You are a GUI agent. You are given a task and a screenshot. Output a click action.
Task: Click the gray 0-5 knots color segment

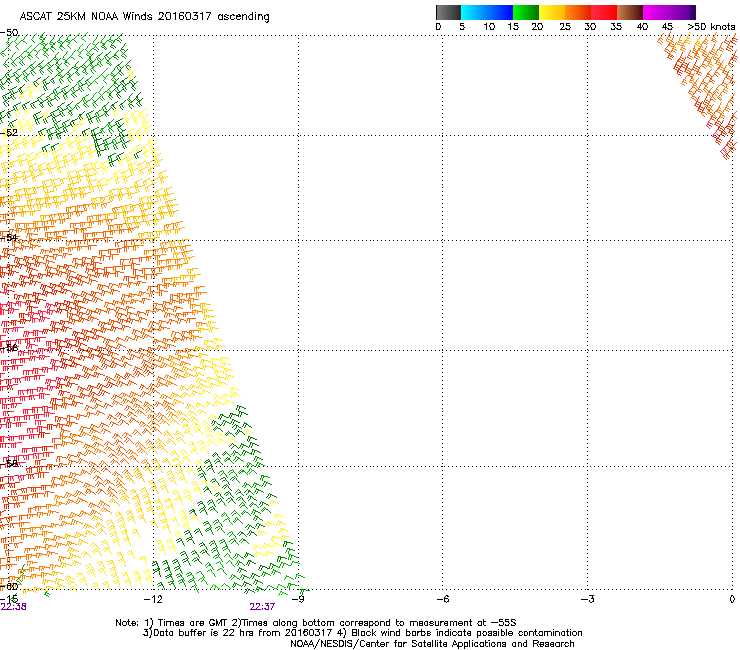tap(448, 12)
